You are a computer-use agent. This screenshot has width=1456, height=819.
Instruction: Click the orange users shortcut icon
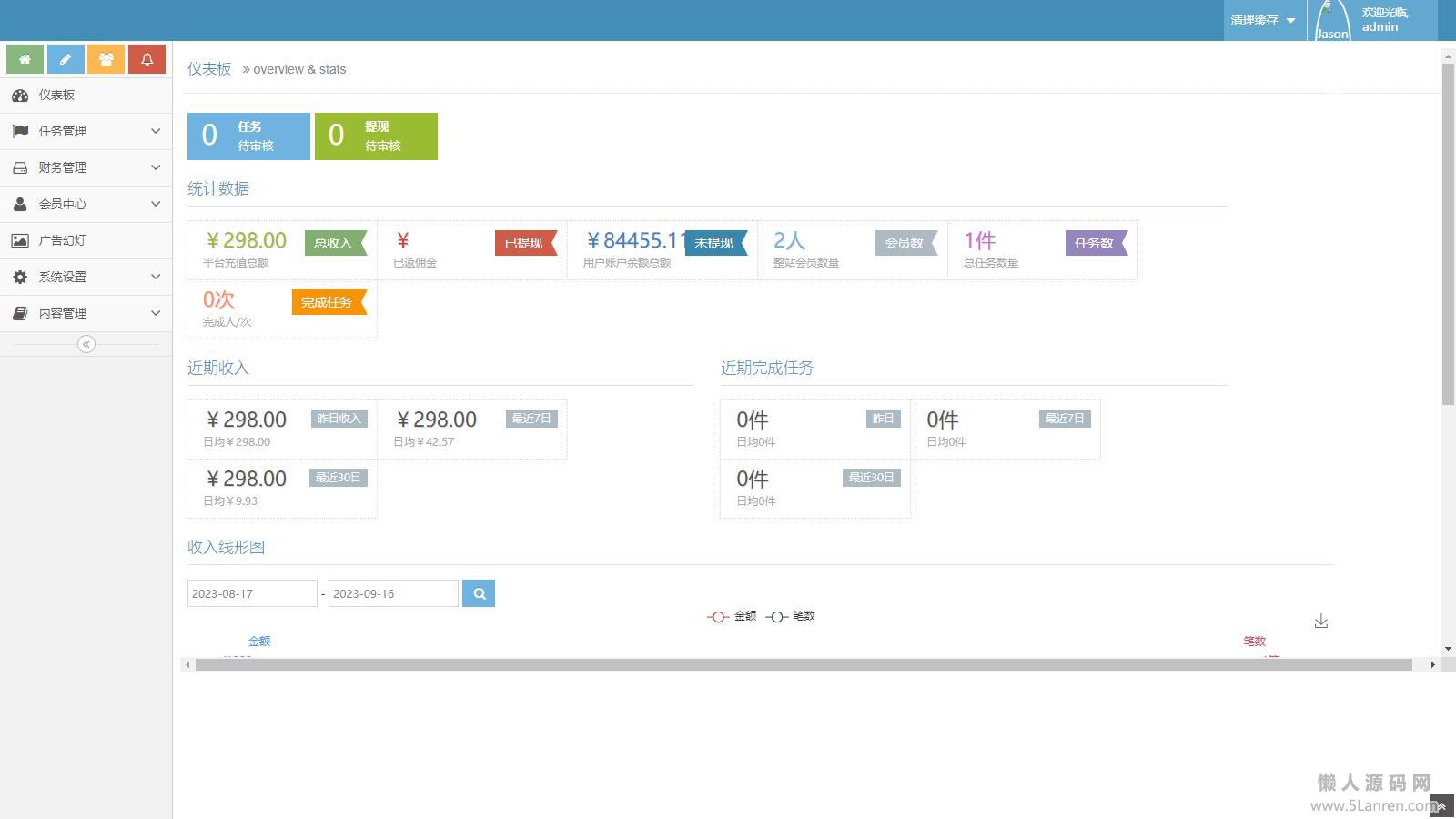(x=106, y=59)
